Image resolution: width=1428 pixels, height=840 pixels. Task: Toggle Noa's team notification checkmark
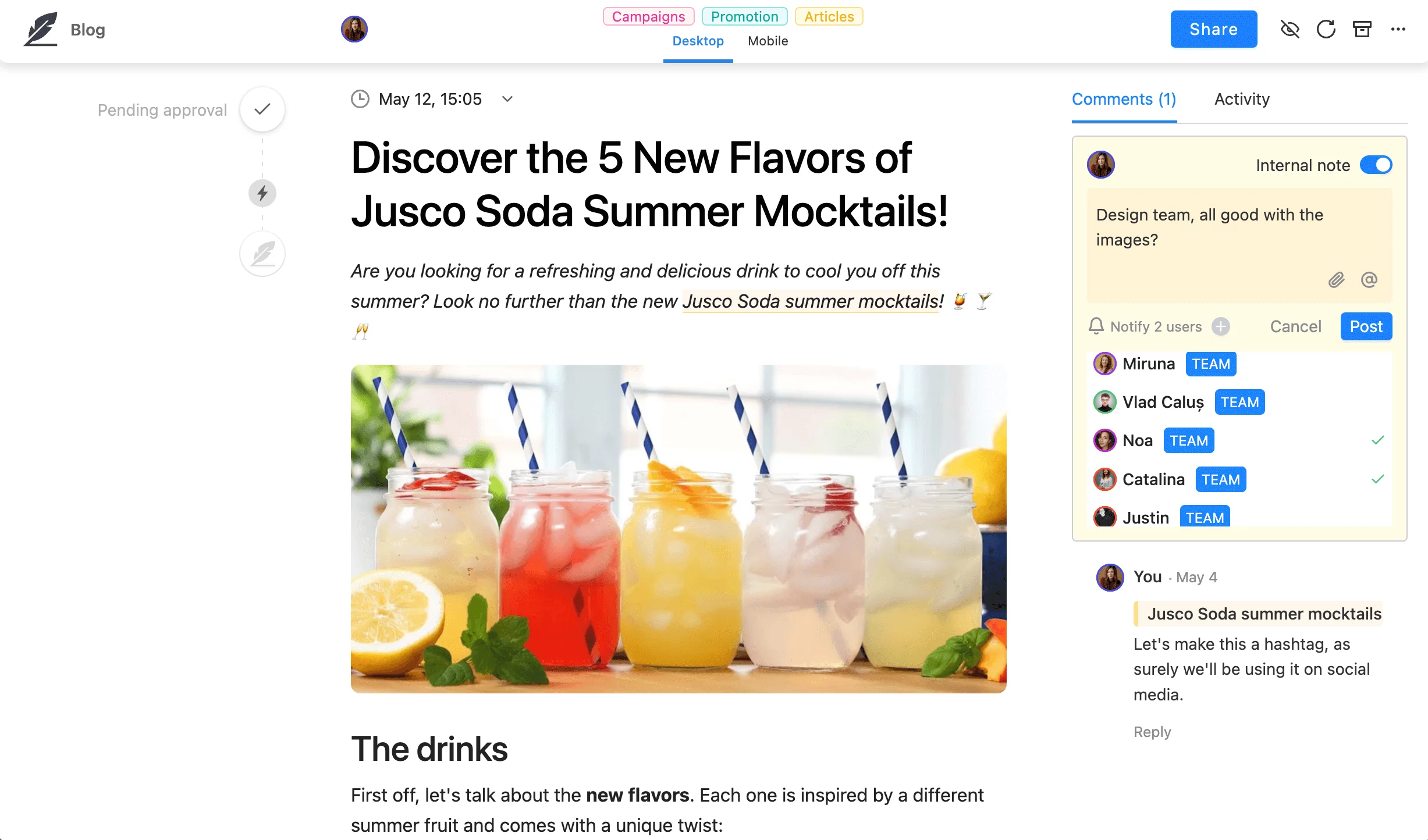point(1379,440)
